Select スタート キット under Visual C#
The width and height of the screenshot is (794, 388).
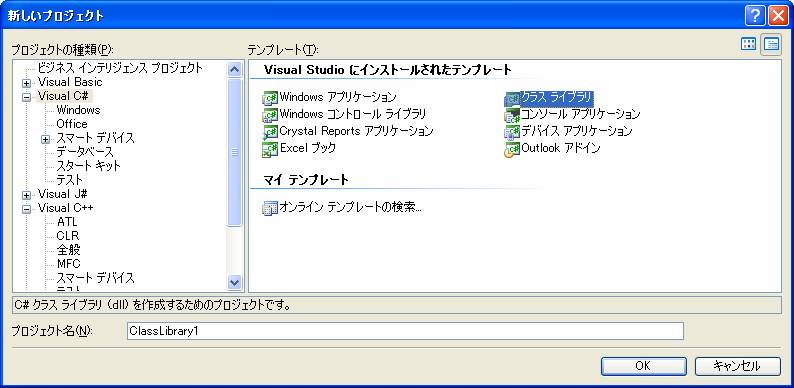pyautogui.click(x=89, y=166)
